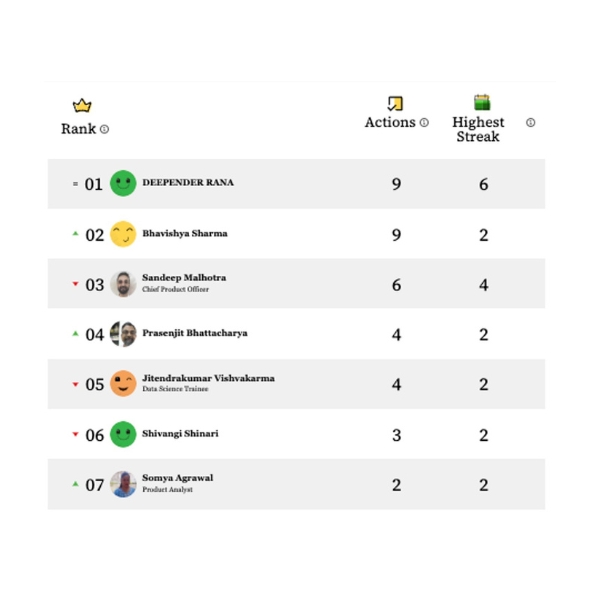Open Prasenjit Bhattacharya's profile photo
The height and width of the screenshot is (600, 600).
(x=123, y=334)
